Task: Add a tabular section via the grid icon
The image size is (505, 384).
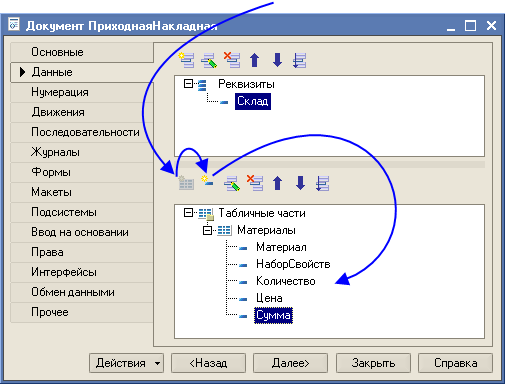Action: tap(186, 183)
